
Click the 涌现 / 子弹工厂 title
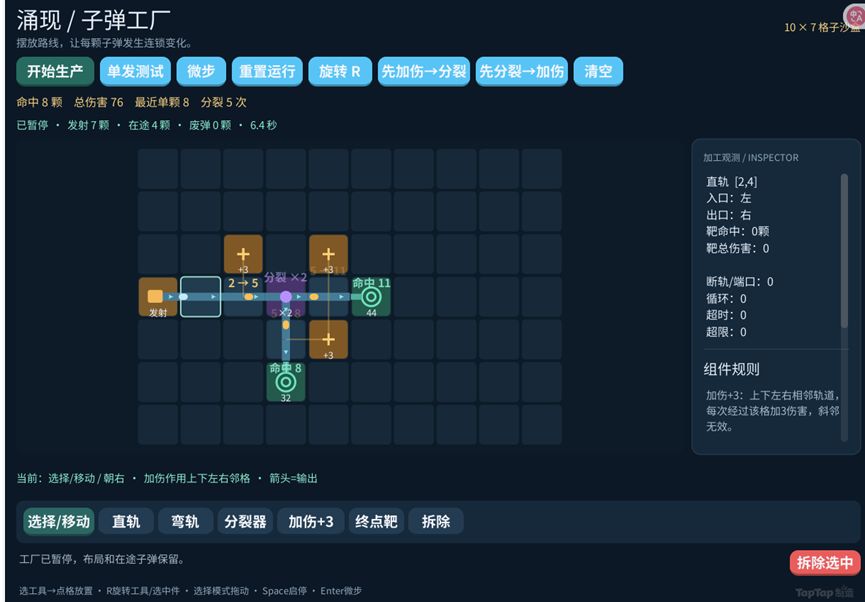pyautogui.click(x=94, y=20)
